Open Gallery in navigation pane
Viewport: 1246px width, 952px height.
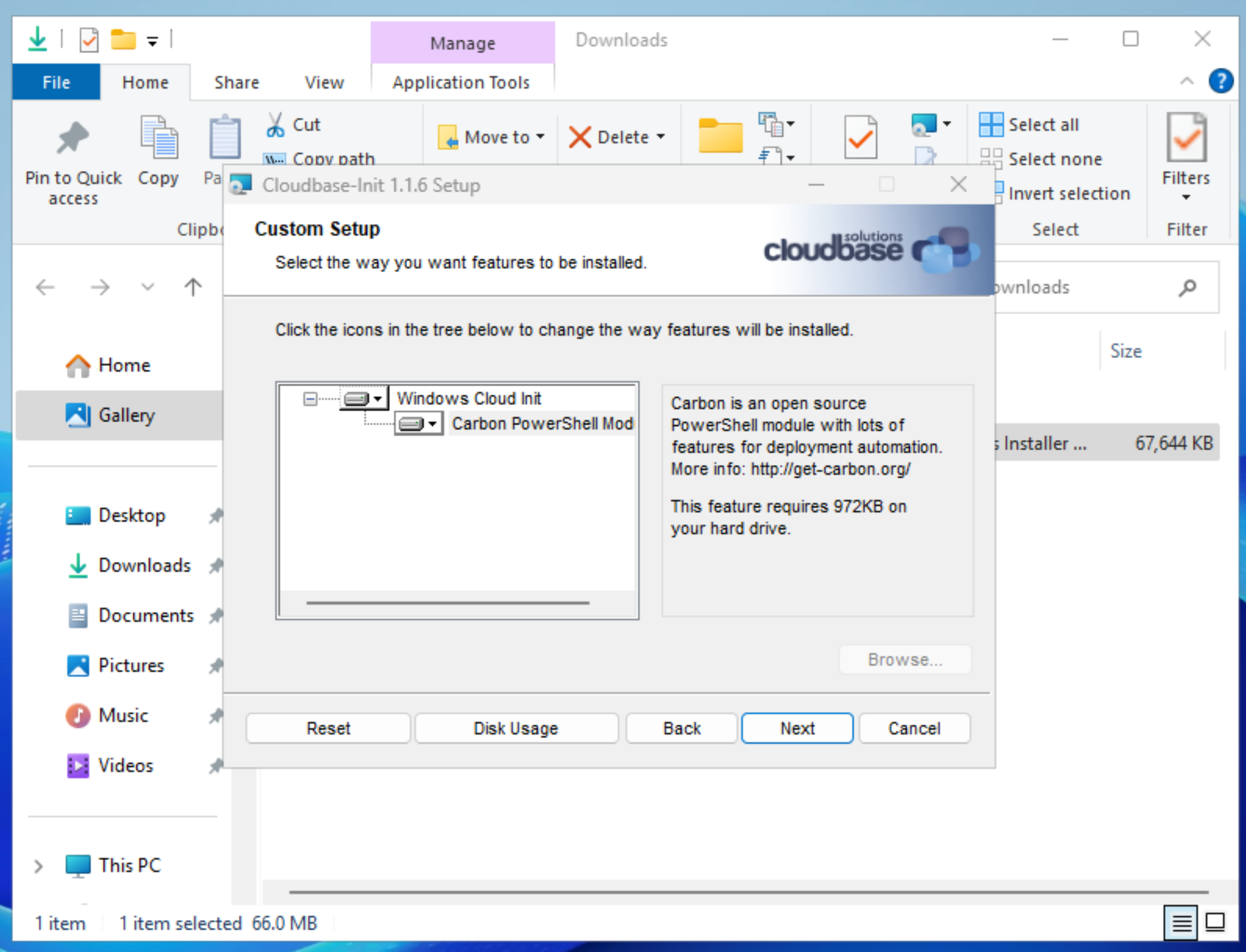pos(119,415)
